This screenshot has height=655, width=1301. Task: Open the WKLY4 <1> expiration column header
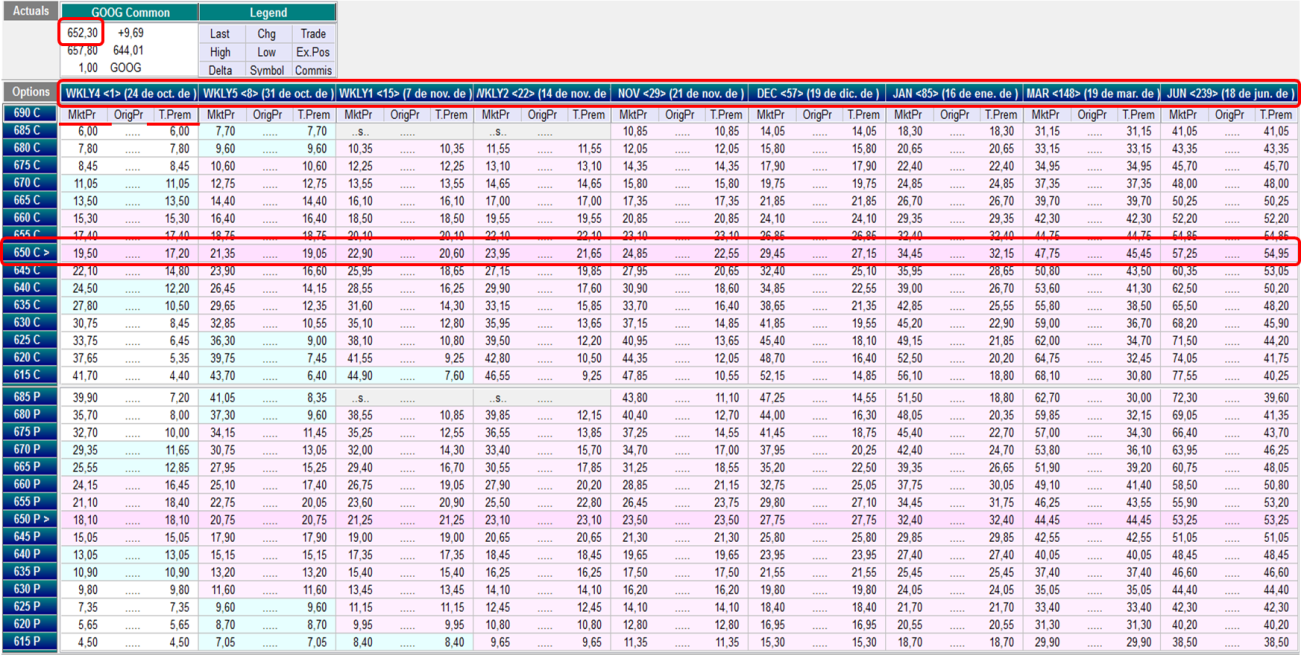[x=129, y=93]
